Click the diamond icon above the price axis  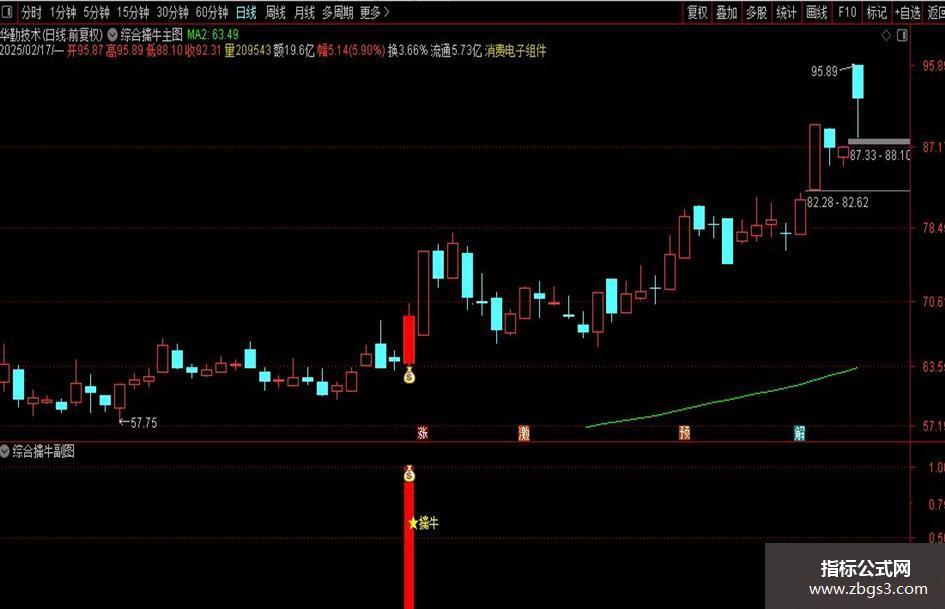(x=886, y=36)
